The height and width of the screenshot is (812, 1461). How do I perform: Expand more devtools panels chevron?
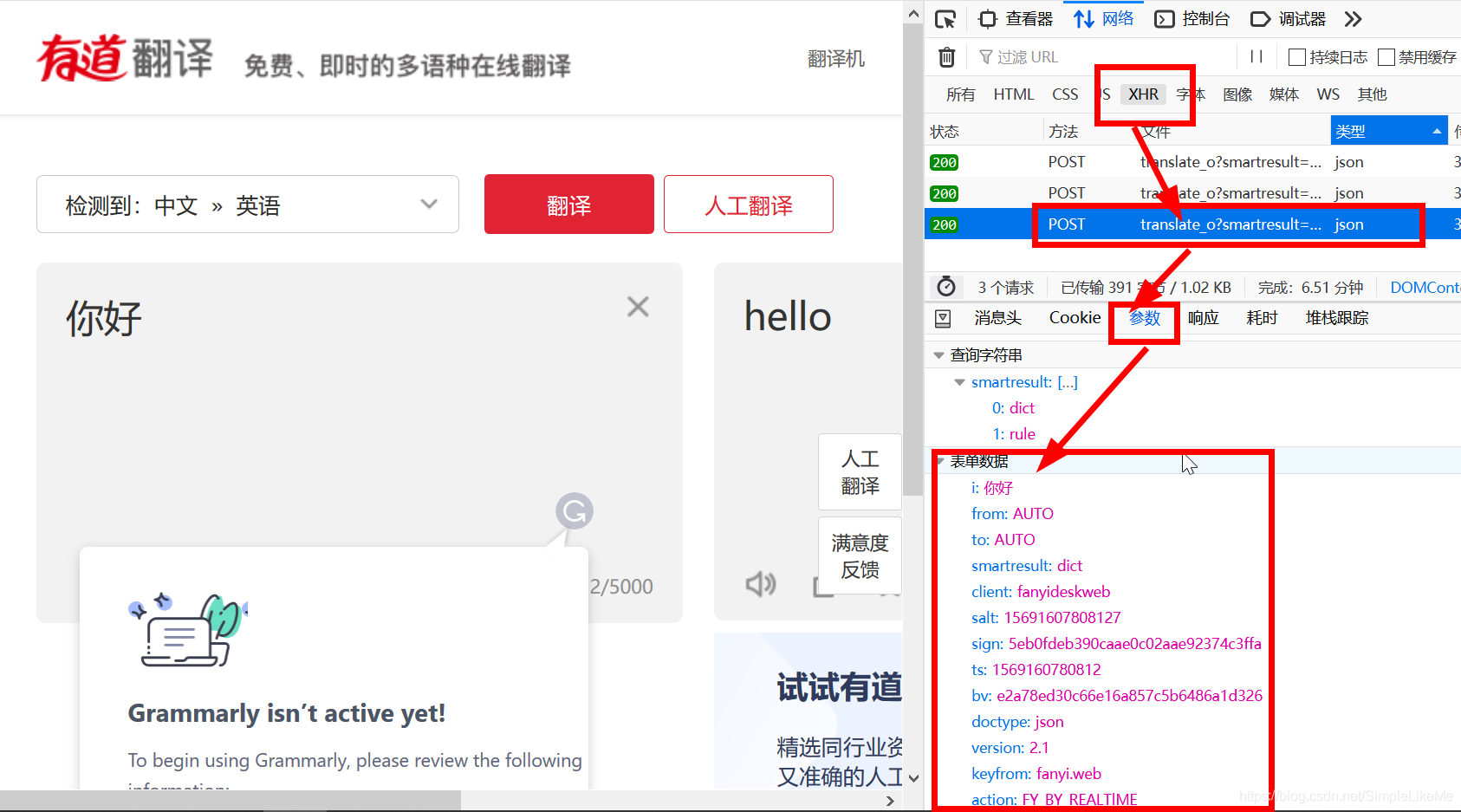[1353, 19]
